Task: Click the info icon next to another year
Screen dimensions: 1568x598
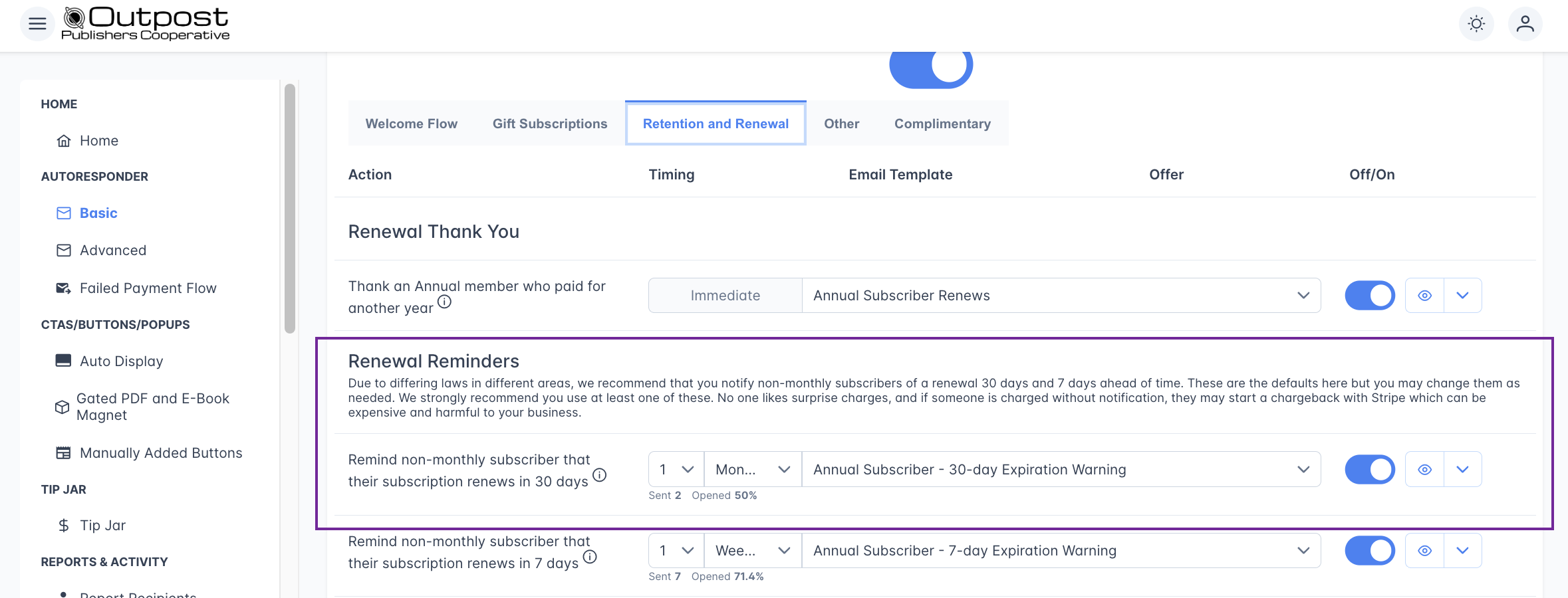Action: click(x=444, y=302)
